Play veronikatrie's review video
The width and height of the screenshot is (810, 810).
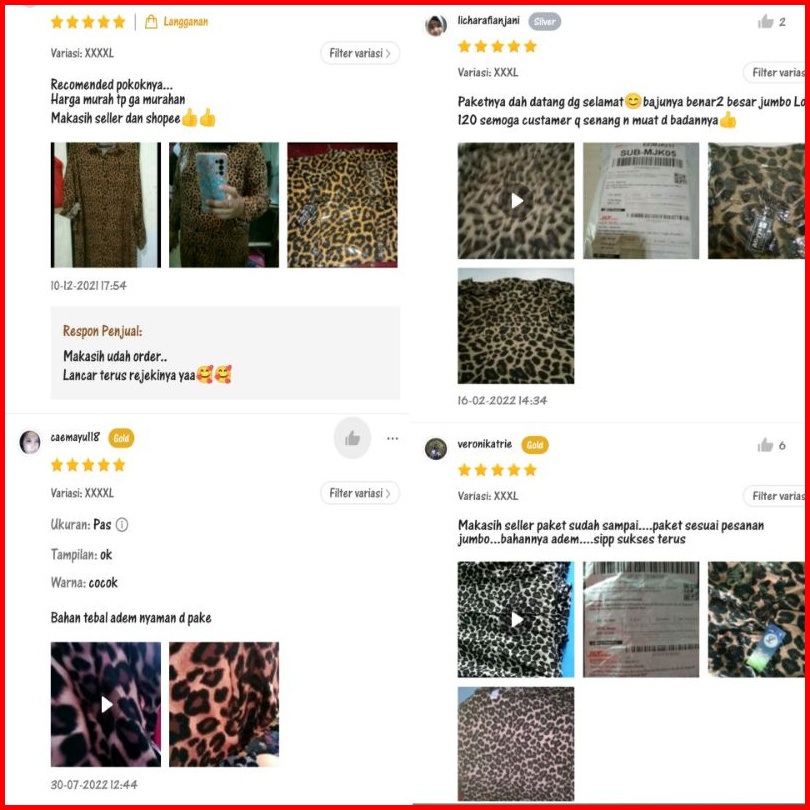tap(516, 619)
